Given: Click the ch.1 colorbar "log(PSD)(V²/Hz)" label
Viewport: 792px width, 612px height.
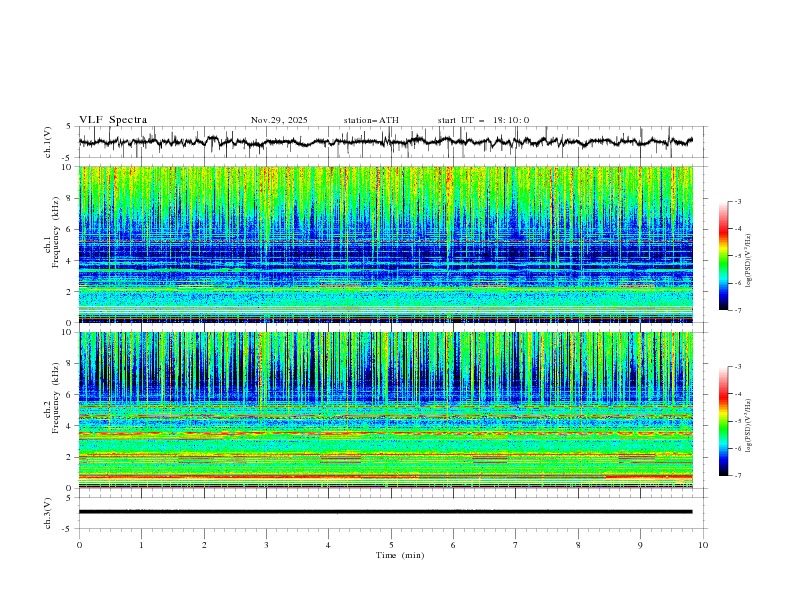Looking at the screenshot, I should point(749,261).
